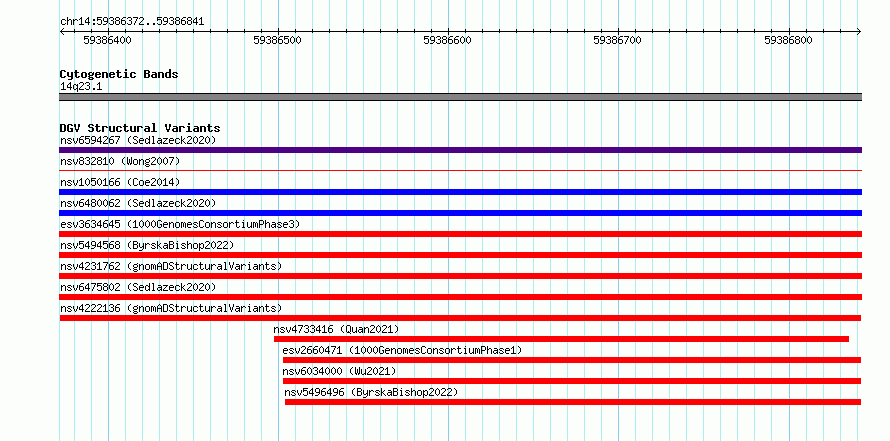Select the dark purple nsv6594267 variant bar
The image size is (890, 441).
click(460, 150)
